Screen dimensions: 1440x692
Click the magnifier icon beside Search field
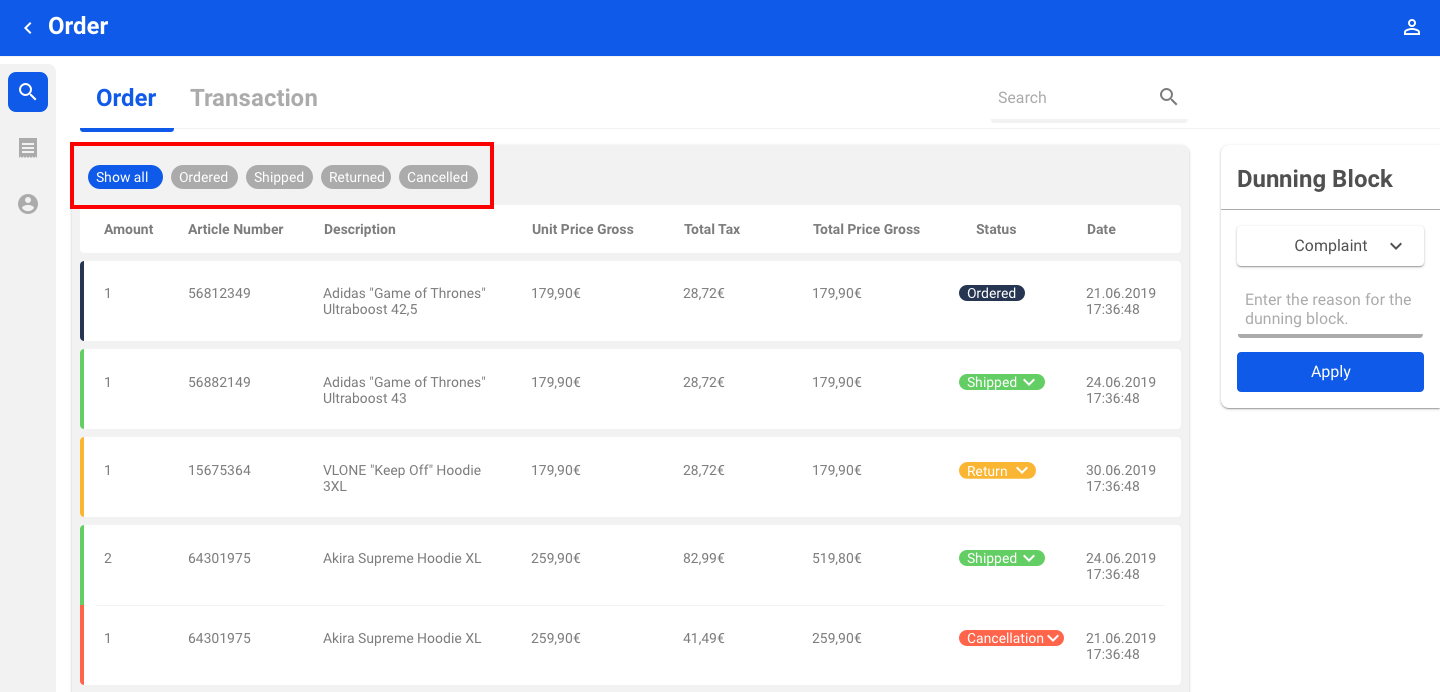point(1168,97)
